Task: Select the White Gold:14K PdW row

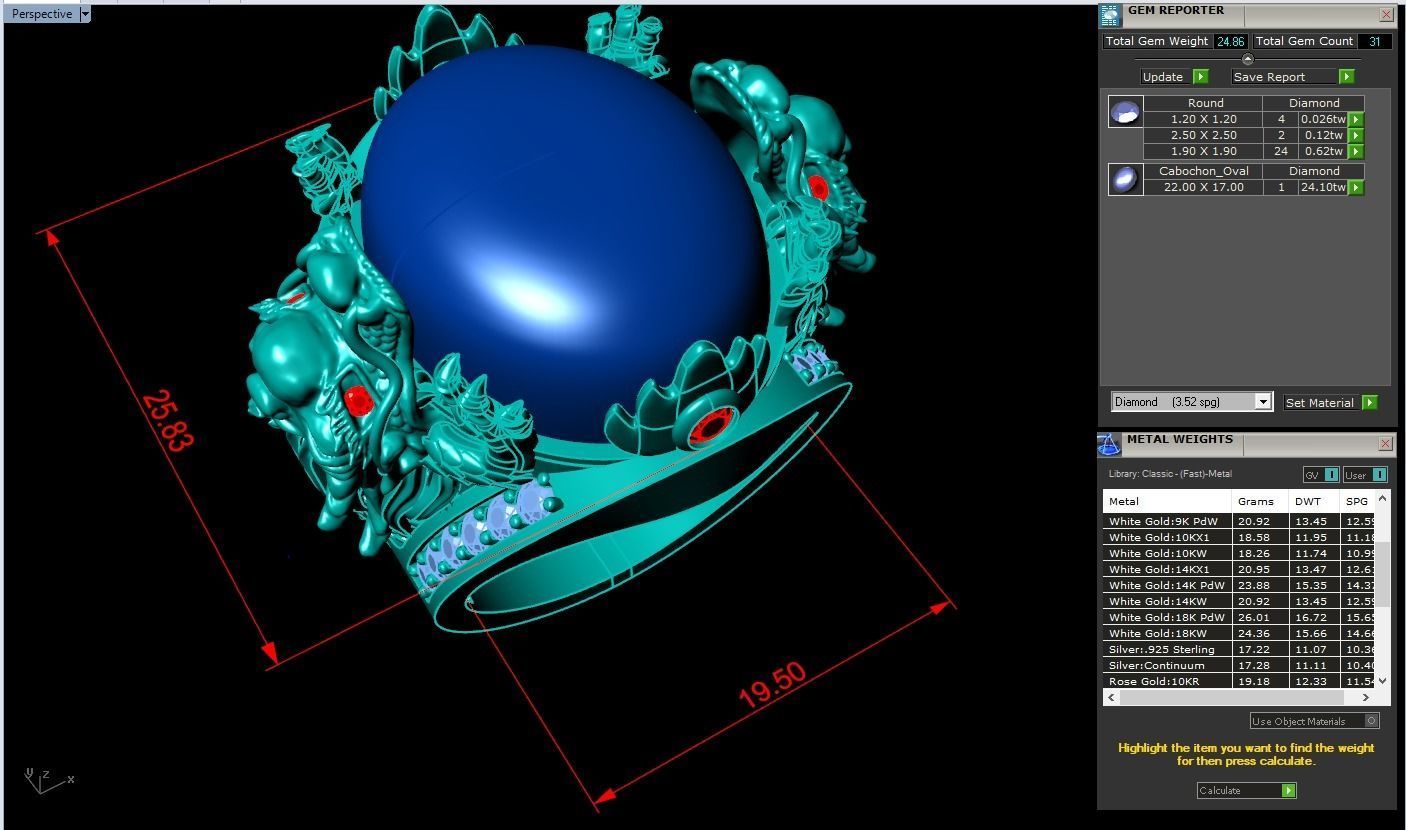Action: (1239, 585)
